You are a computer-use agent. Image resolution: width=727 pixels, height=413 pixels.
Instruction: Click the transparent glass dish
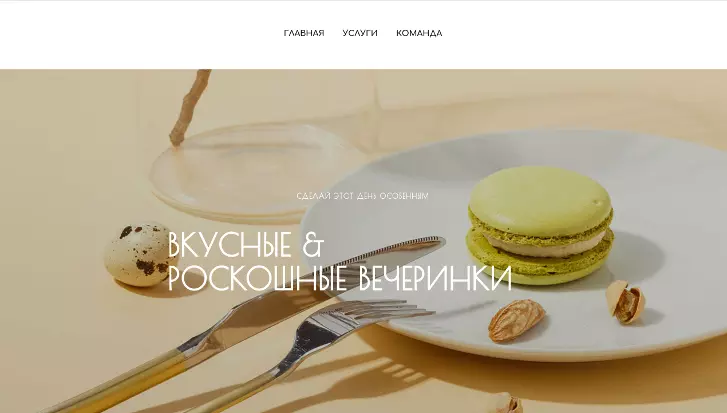[253, 172]
